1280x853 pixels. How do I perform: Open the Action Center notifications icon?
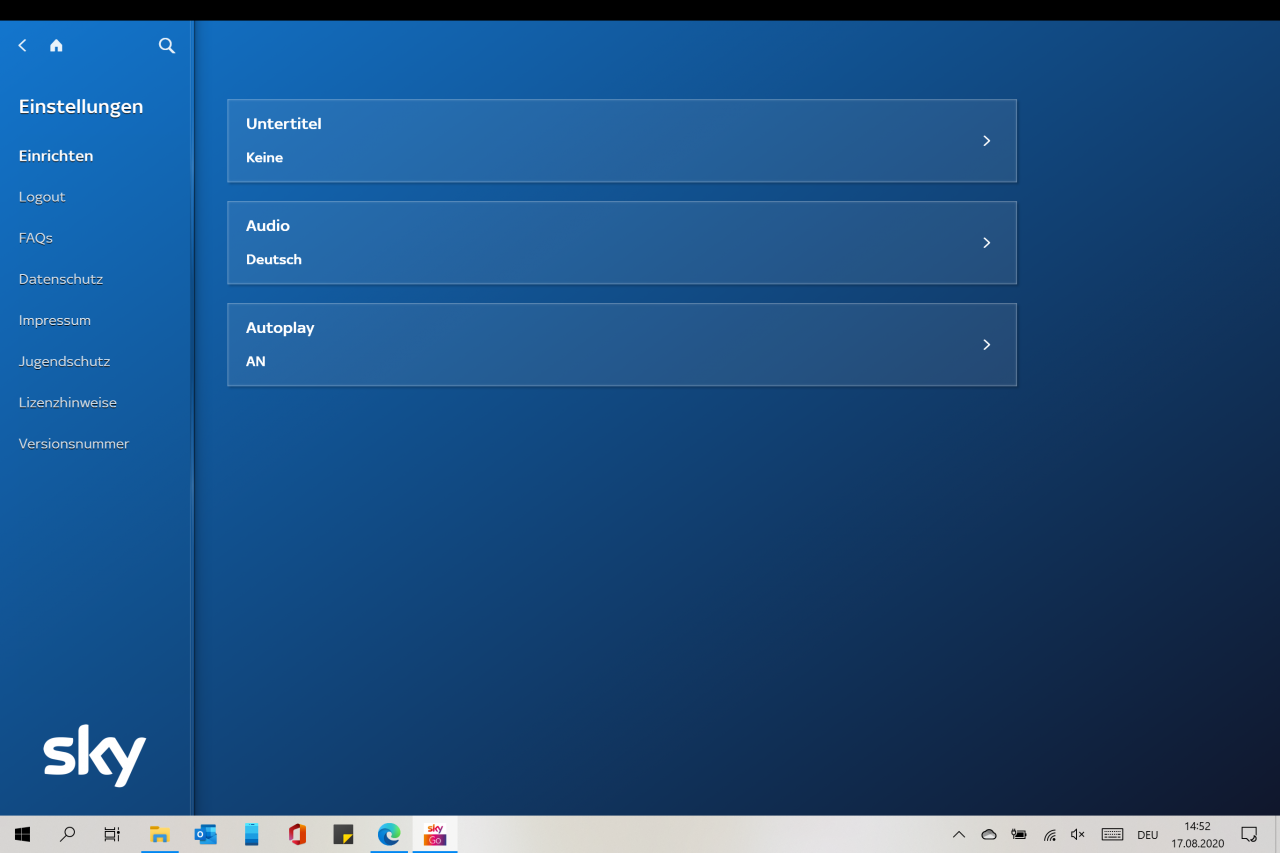click(1249, 835)
